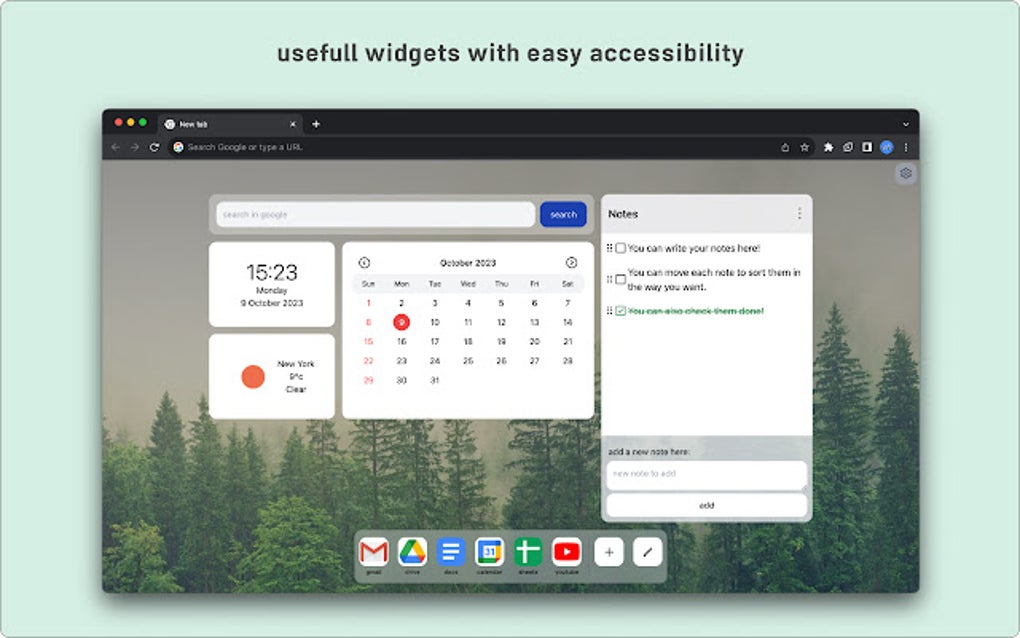The width and height of the screenshot is (1020, 638).
Task: Uncheck the completed 'check them done' note
Action: pyautogui.click(x=618, y=309)
